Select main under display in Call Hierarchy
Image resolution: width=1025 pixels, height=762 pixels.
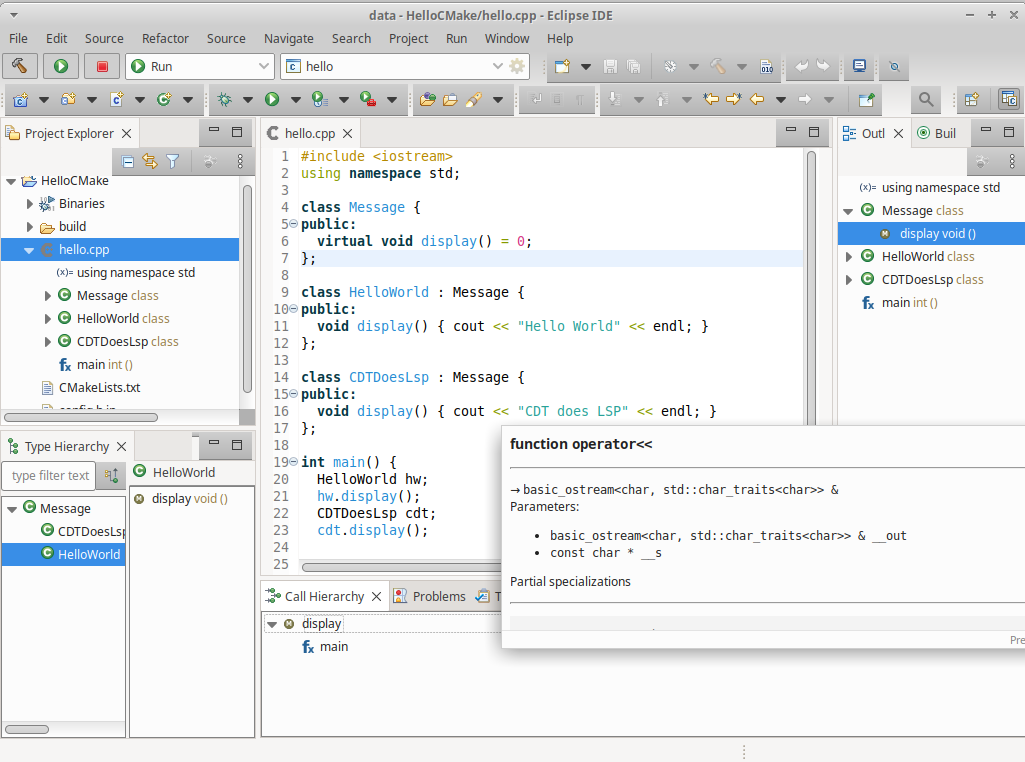pyautogui.click(x=333, y=647)
